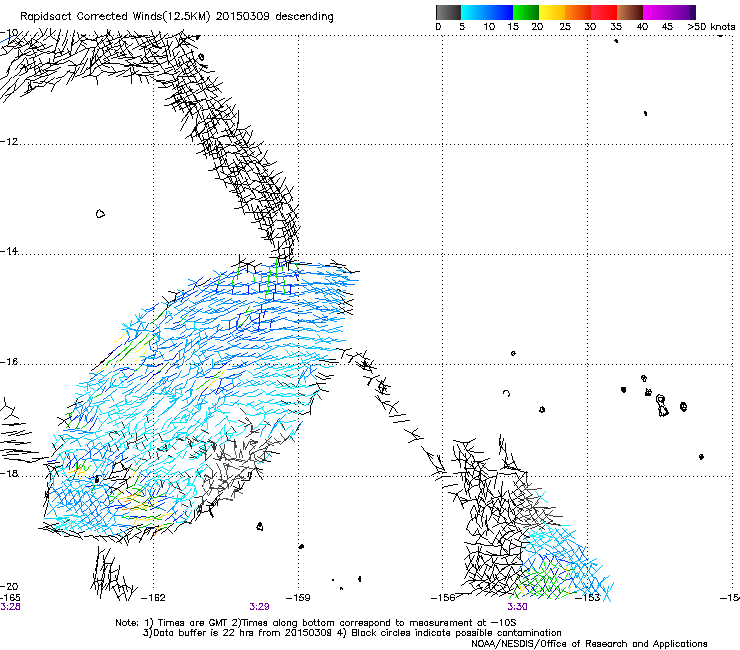740x650 pixels.
Task: Click the '25' legend scale number
Action: coord(565,27)
